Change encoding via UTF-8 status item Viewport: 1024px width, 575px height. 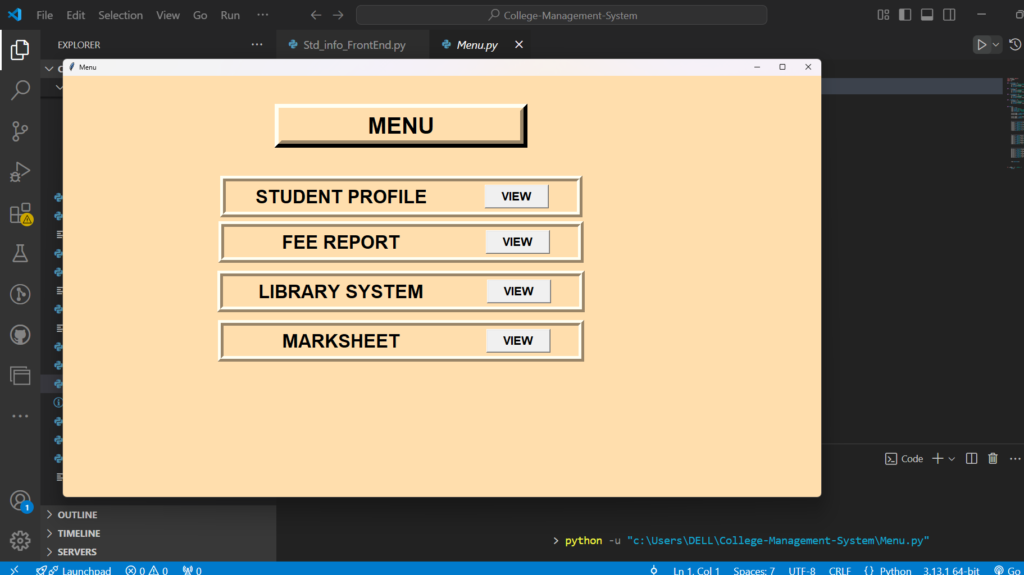(802, 570)
